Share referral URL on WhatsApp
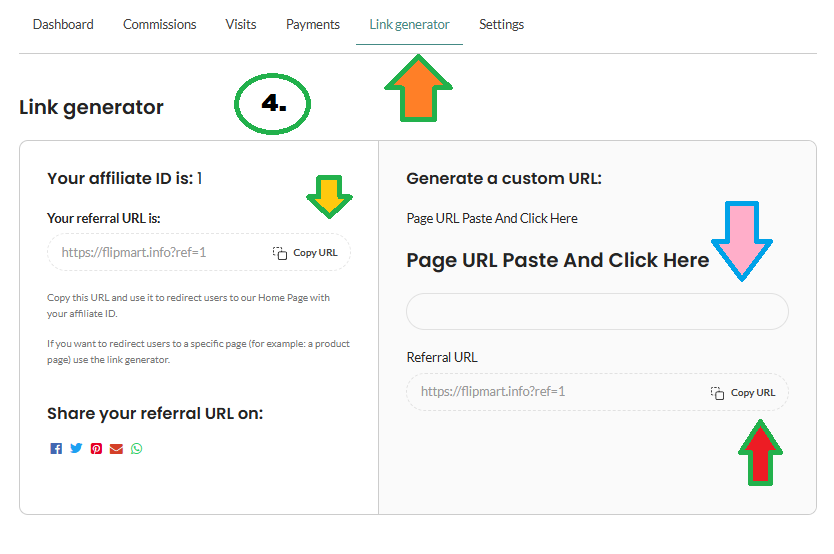 point(137,449)
